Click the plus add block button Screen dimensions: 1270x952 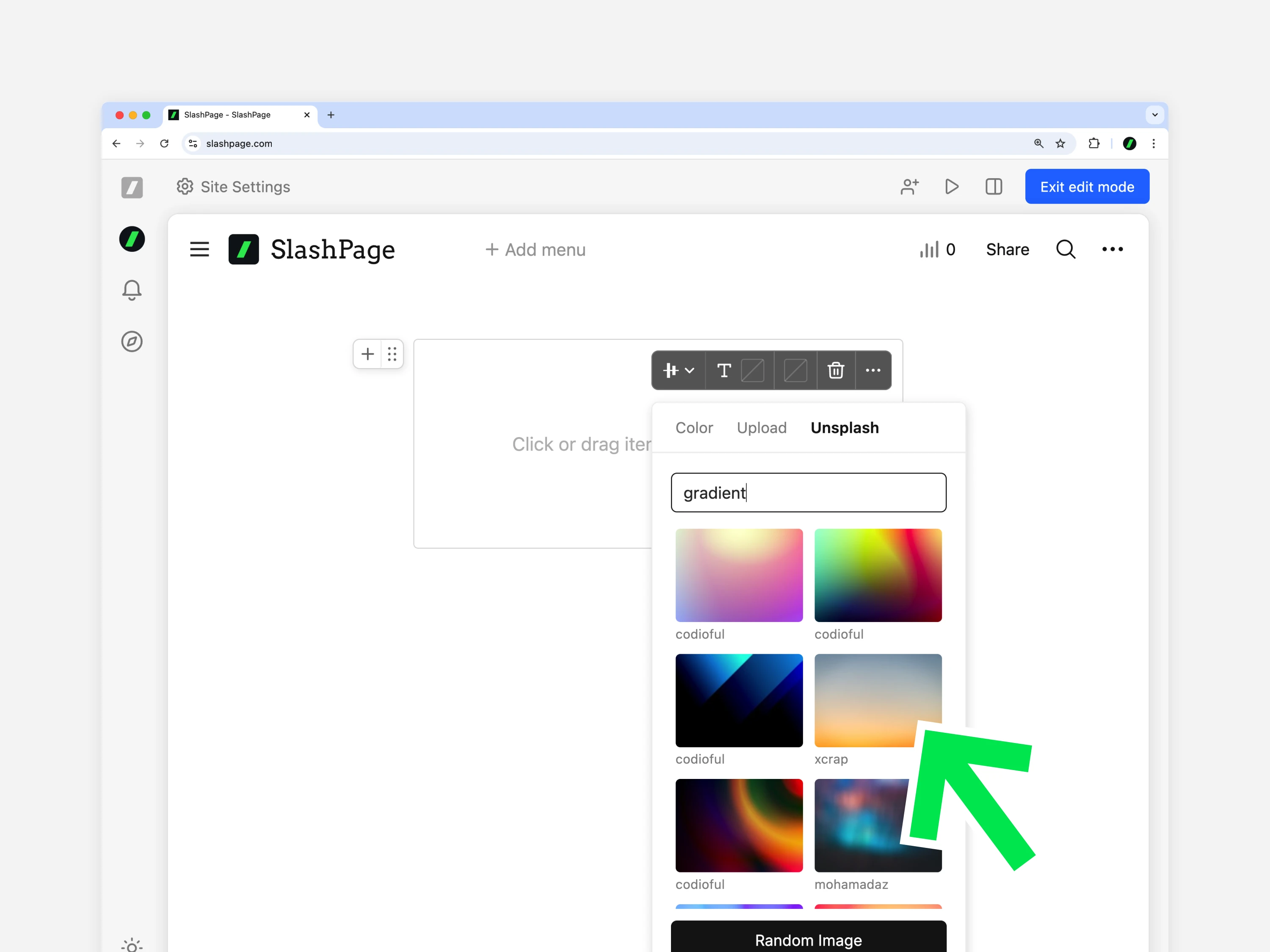[x=367, y=354]
